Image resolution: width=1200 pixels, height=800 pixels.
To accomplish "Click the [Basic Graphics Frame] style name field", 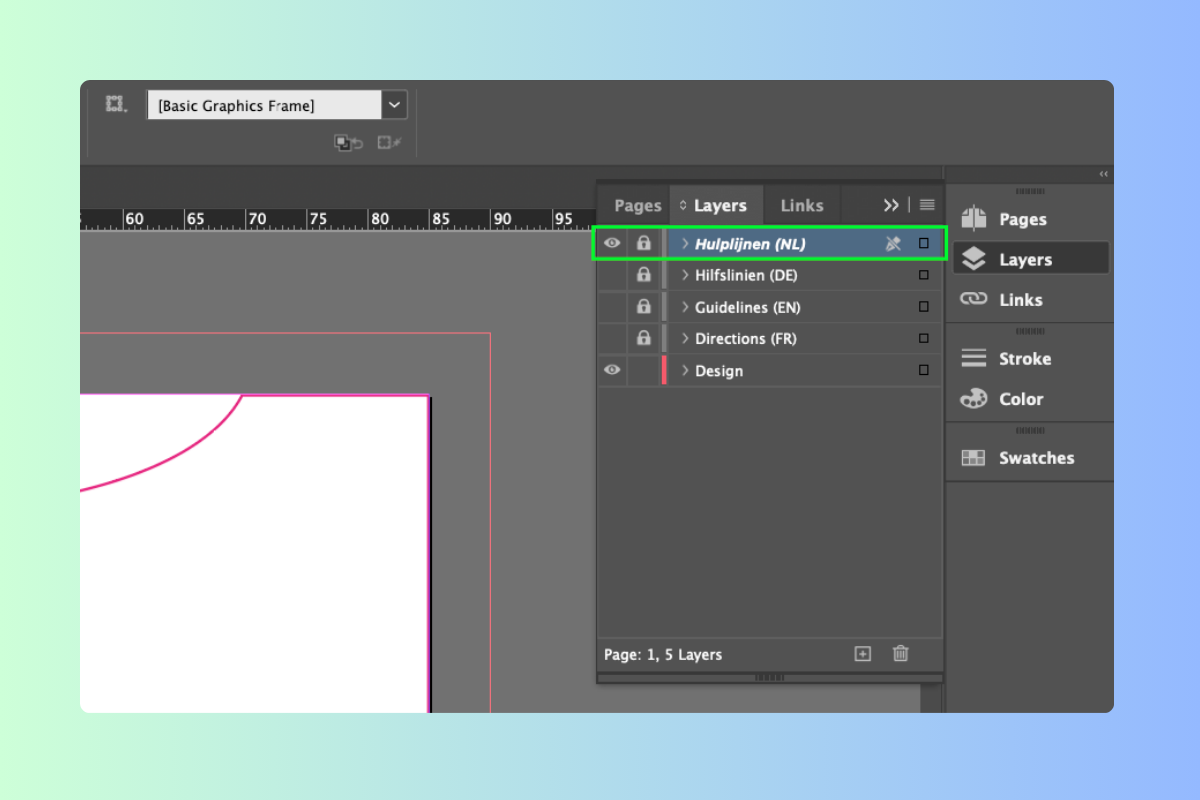I will point(264,105).
